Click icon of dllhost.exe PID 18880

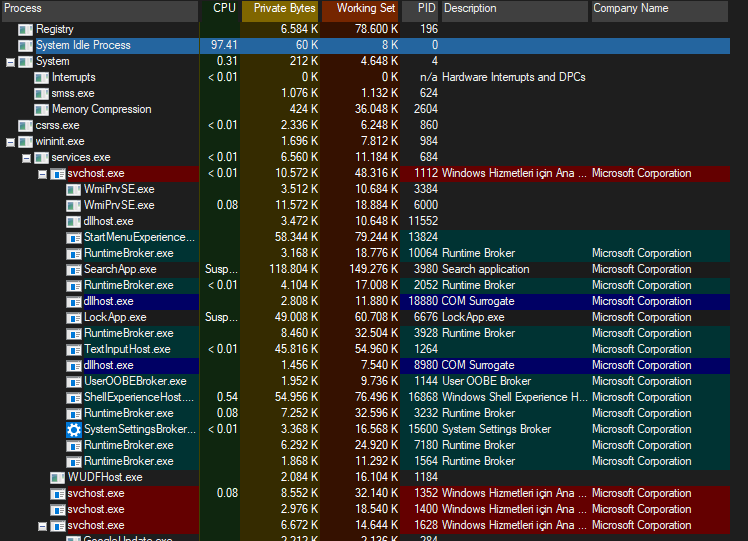click(x=74, y=302)
